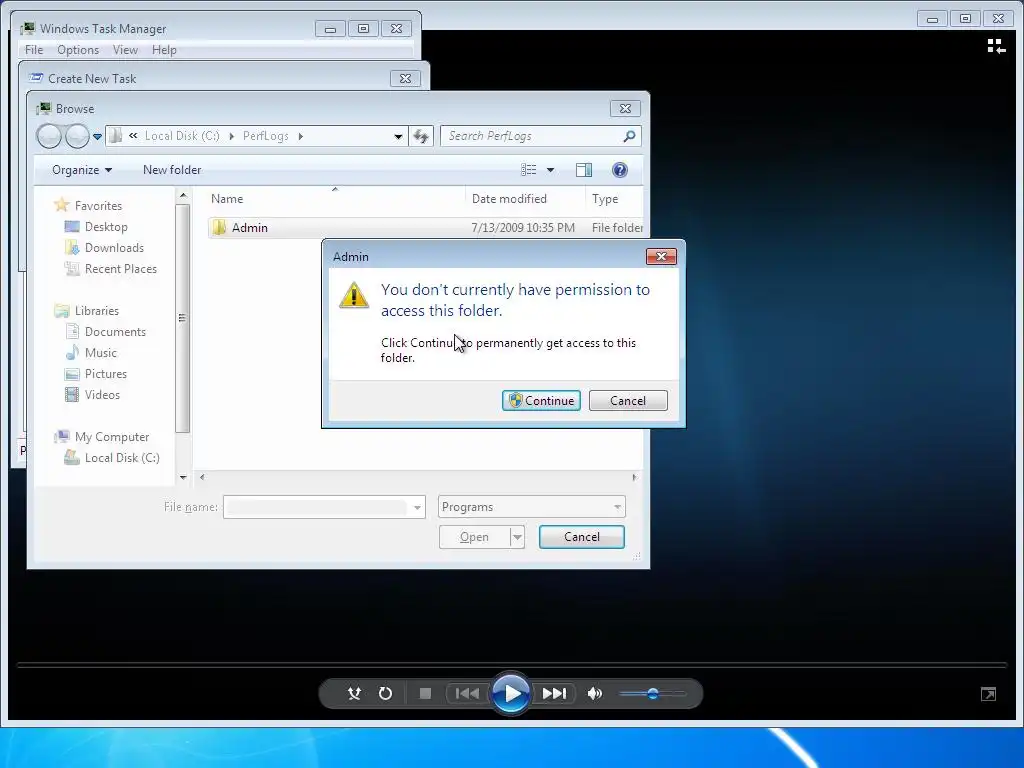Click the Search PerfLogs field
The height and width of the screenshot is (768, 1024).
[532, 136]
